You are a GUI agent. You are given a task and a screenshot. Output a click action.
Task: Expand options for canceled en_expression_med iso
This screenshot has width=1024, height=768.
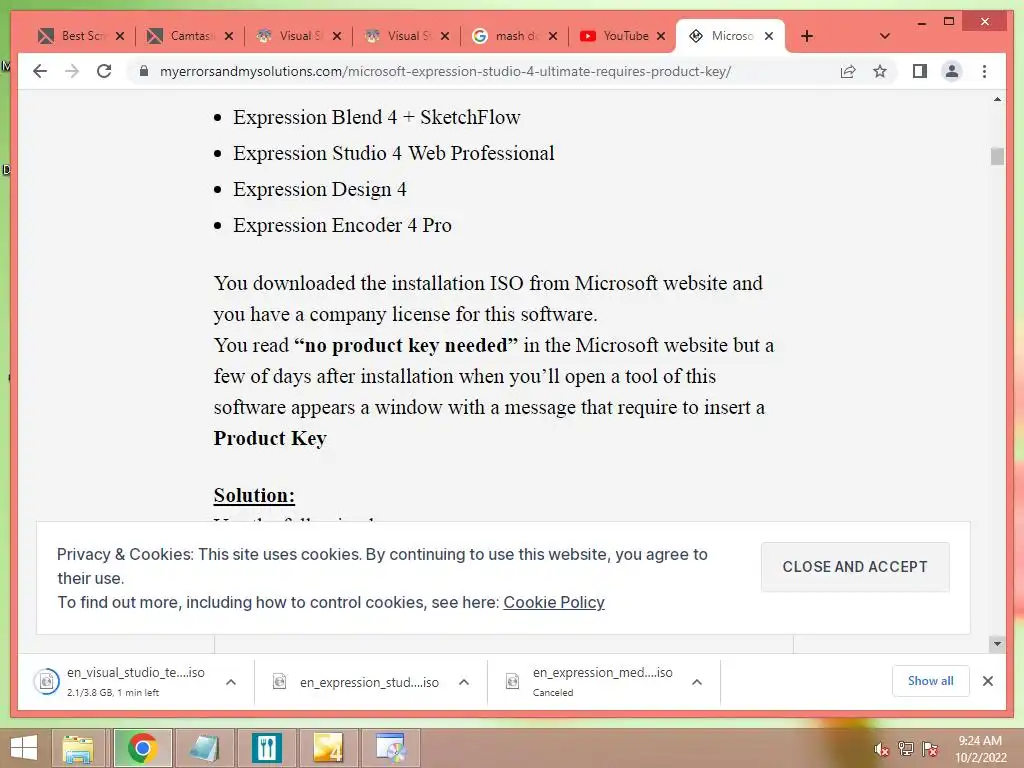click(x=697, y=682)
